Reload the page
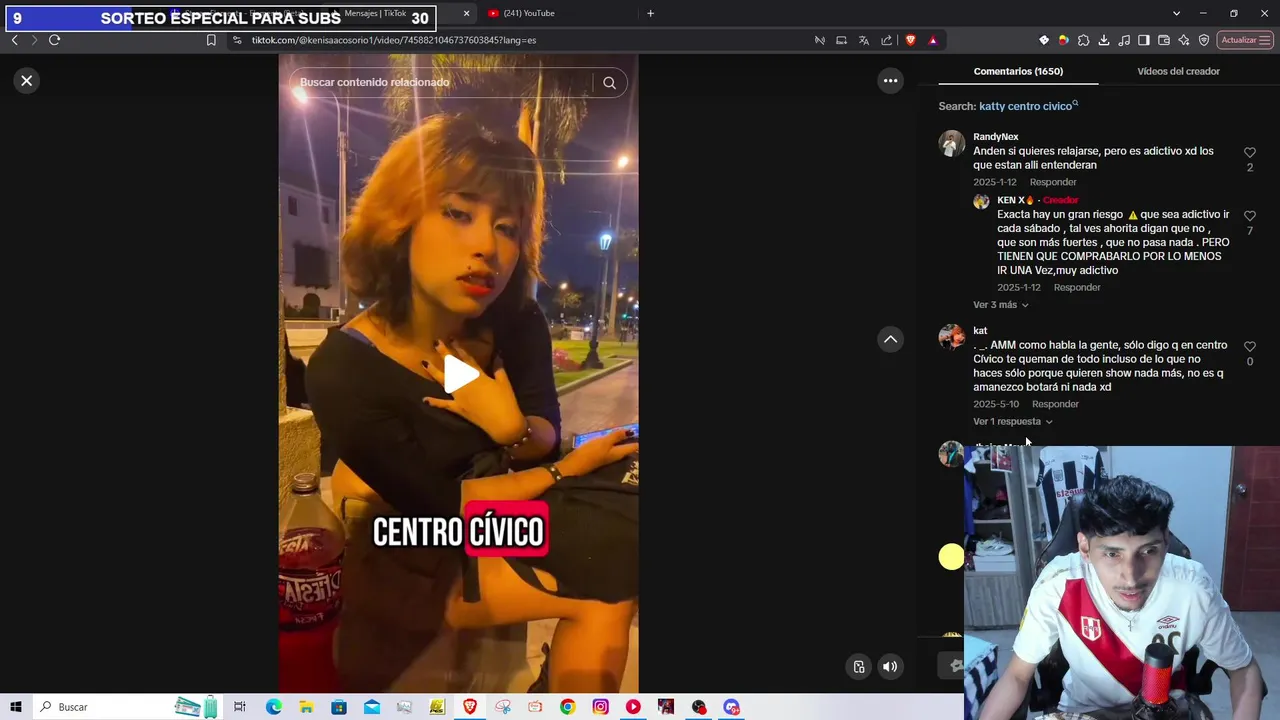 (54, 40)
